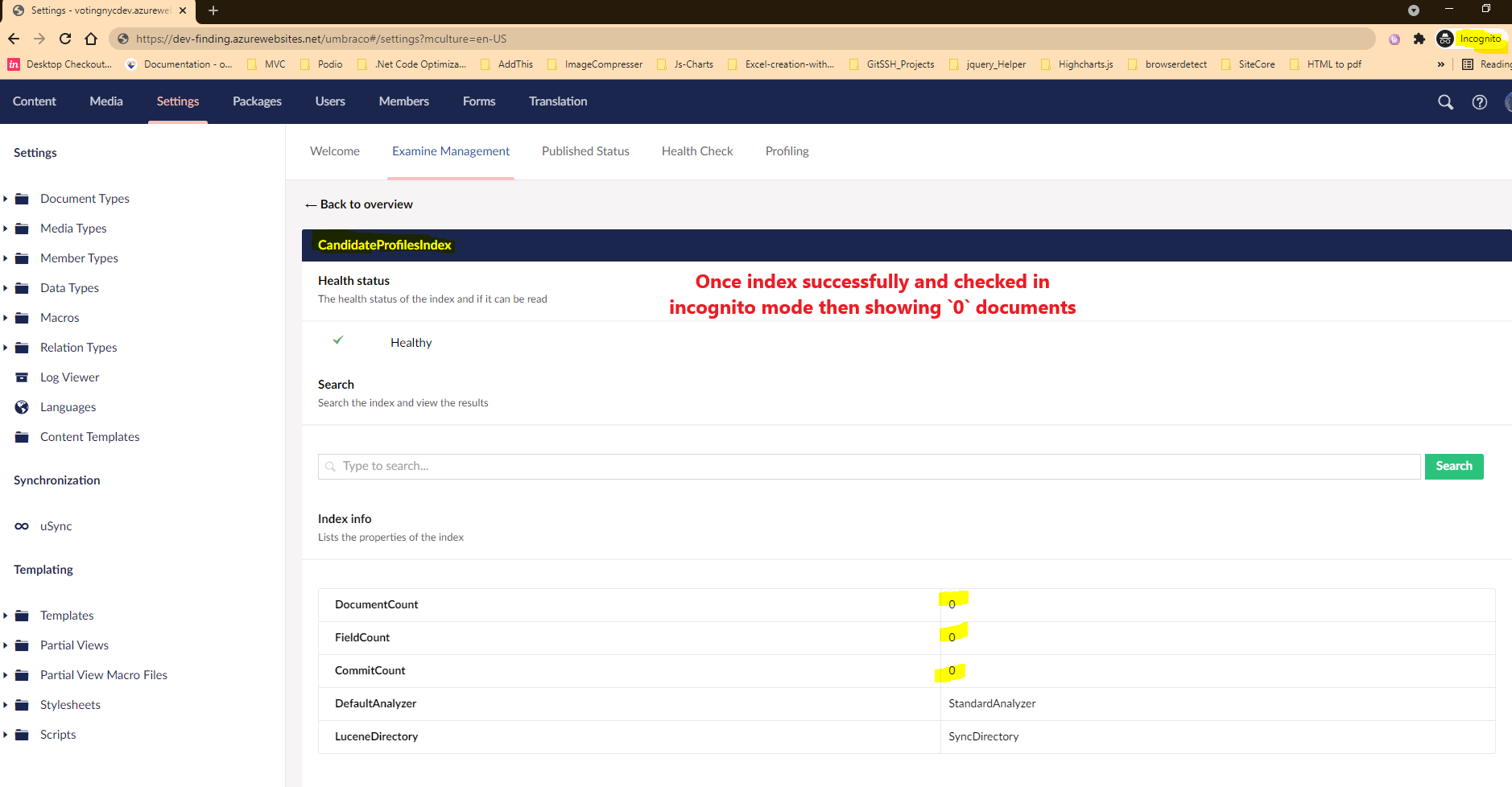The image size is (1512, 787).
Task: Open the Log Viewer in the sidebar
Action: tap(22, 377)
